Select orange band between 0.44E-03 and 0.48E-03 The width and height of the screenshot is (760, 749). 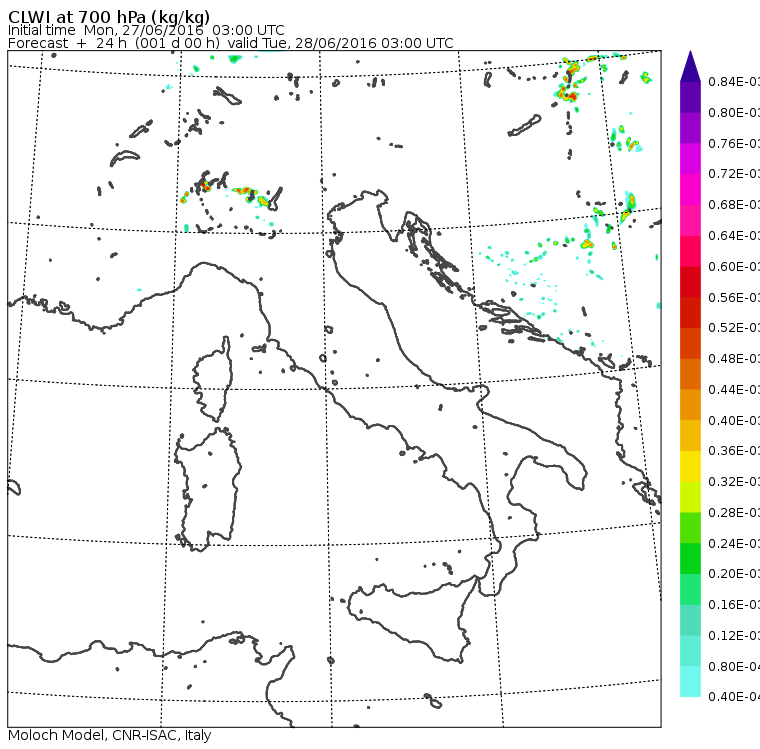(x=690, y=374)
